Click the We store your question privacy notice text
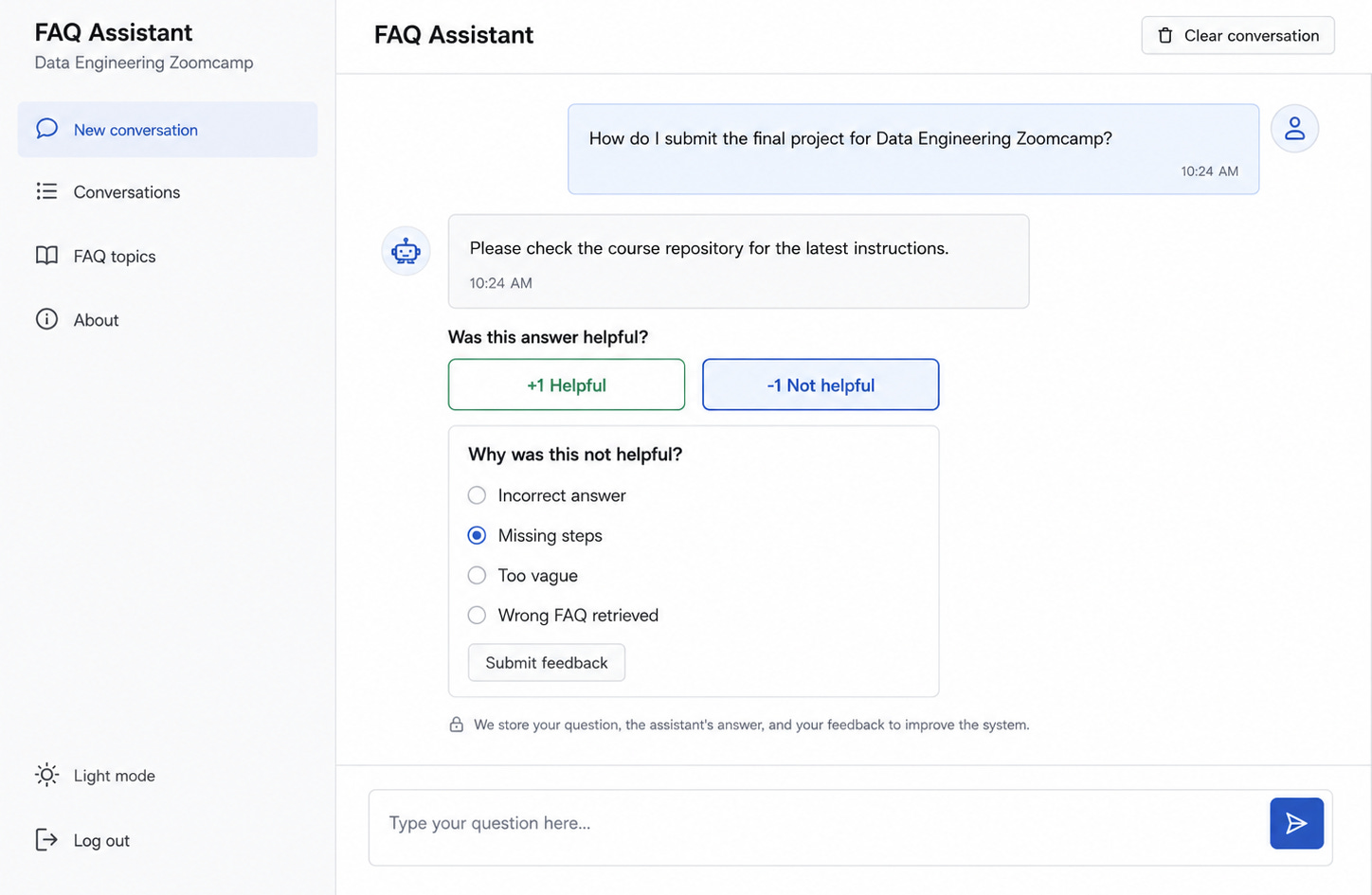 coord(751,725)
